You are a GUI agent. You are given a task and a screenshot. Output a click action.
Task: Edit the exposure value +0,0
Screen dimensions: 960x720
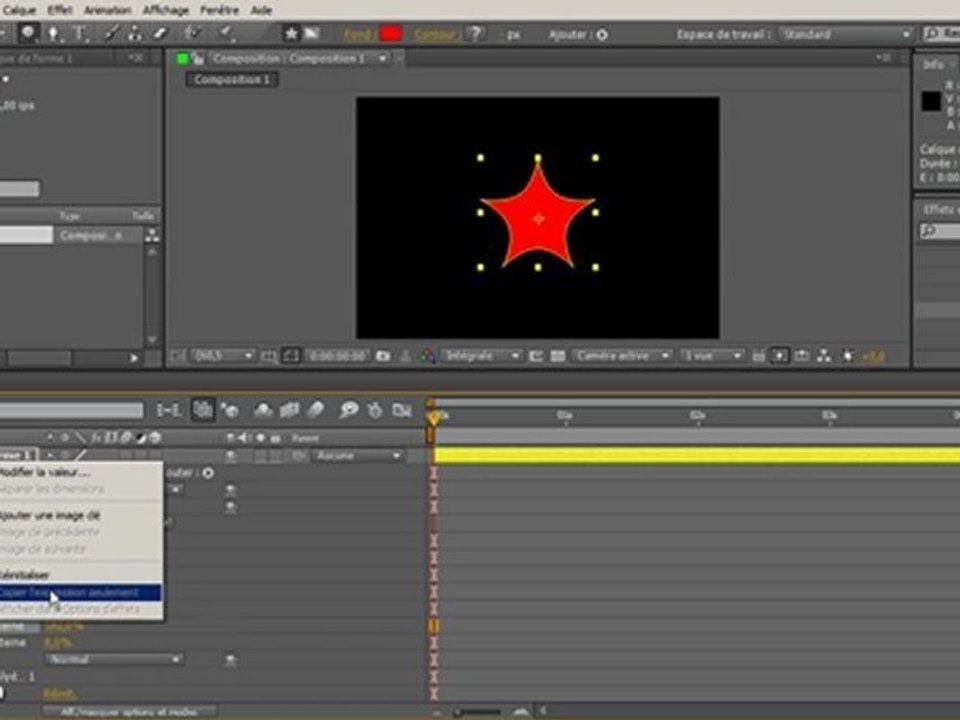[874, 356]
